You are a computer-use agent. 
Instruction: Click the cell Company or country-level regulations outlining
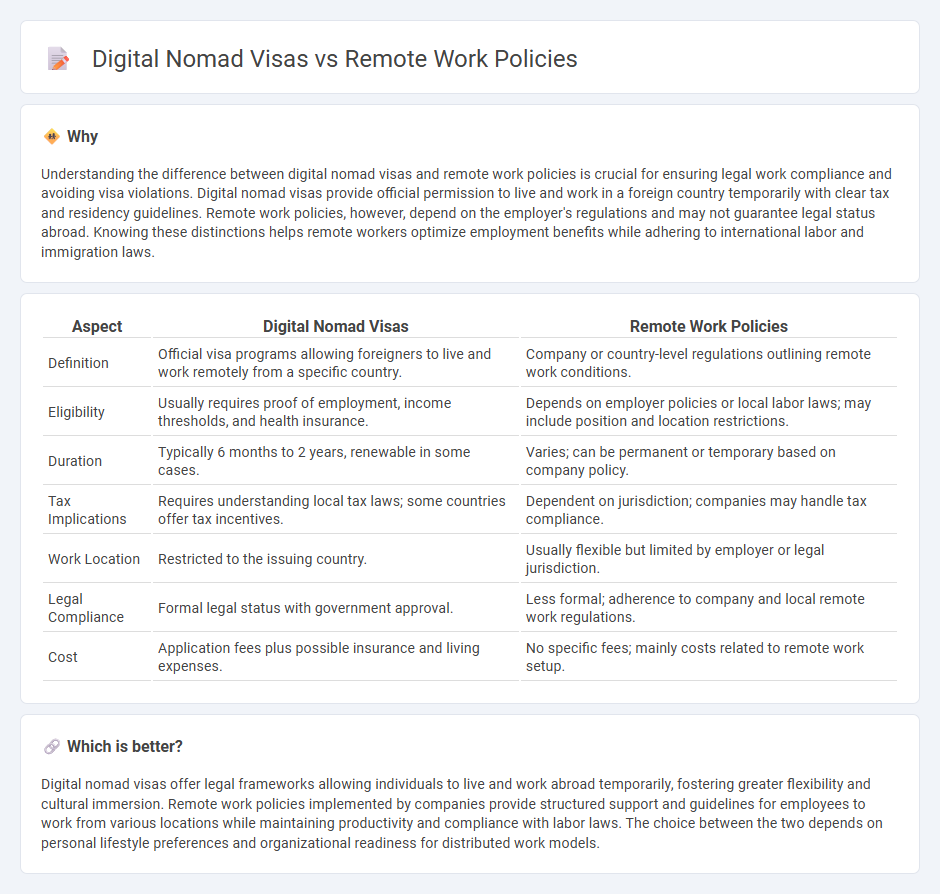coord(709,363)
